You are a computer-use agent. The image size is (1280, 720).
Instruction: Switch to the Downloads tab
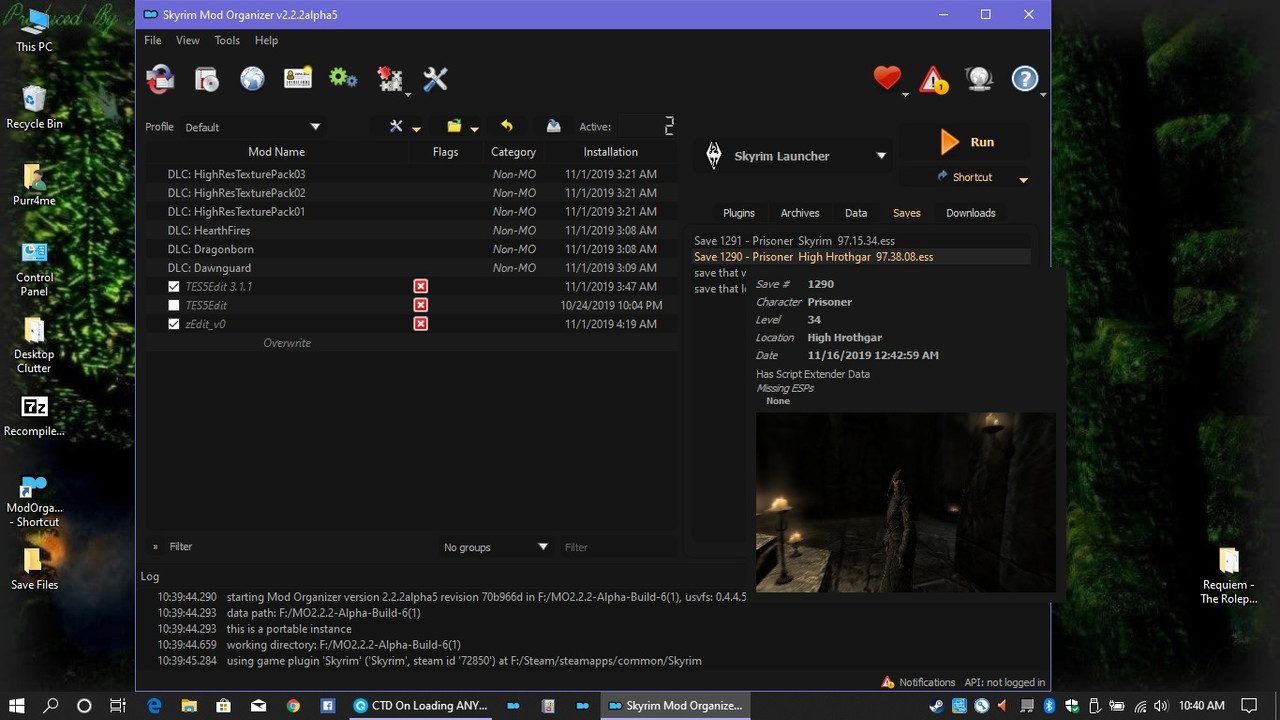point(970,213)
